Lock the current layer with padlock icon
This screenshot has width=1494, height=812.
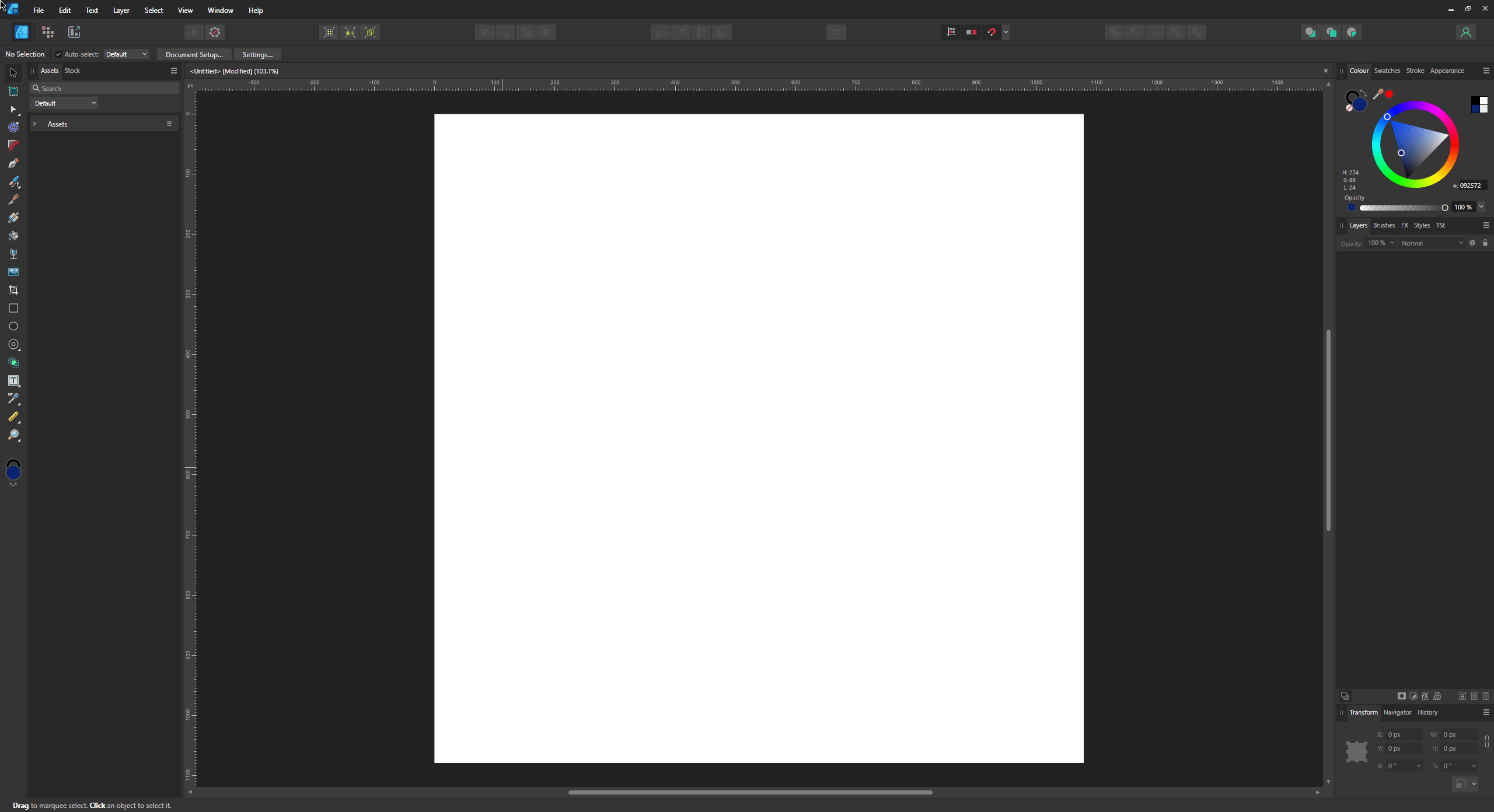point(1485,243)
